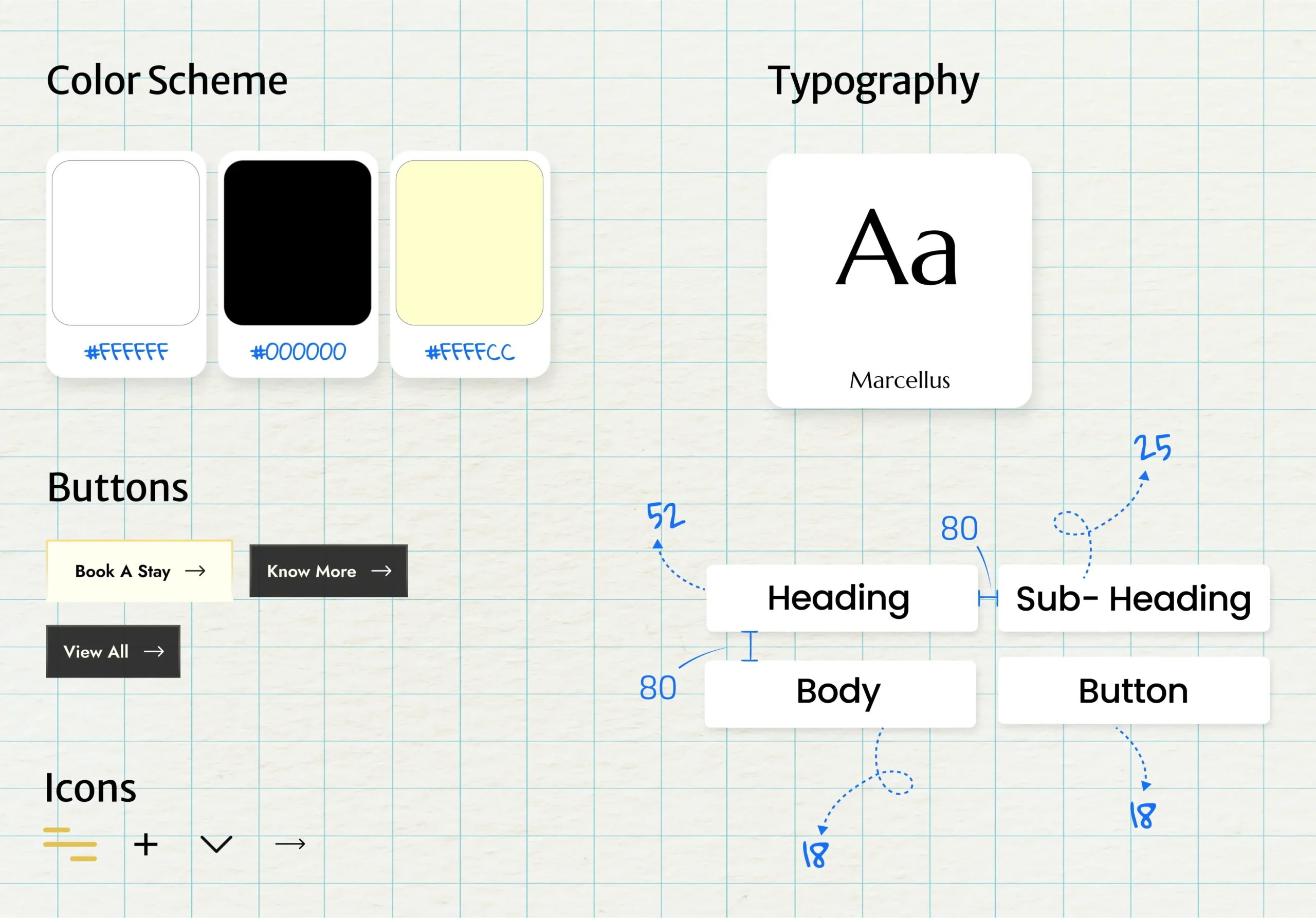The height and width of the screenshot is (918, 1316).
Task: Click the #000000 hex label
Action: pos(298,351)
